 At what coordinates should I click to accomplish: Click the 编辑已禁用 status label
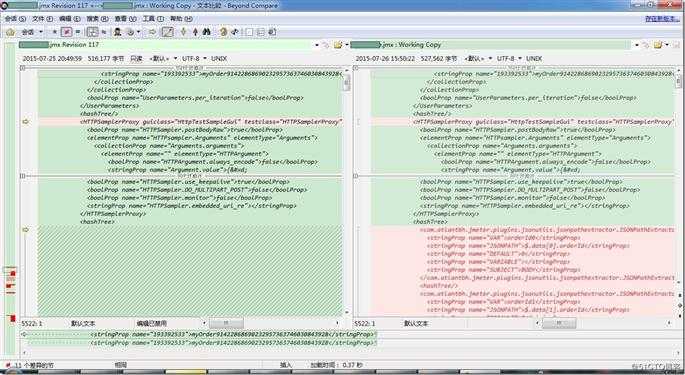click(x=152, y=323)
